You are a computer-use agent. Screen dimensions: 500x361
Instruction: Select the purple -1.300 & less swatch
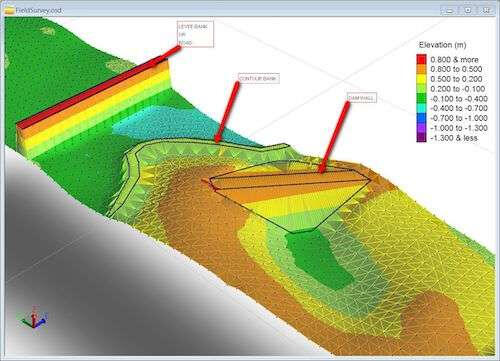[421, 137]
